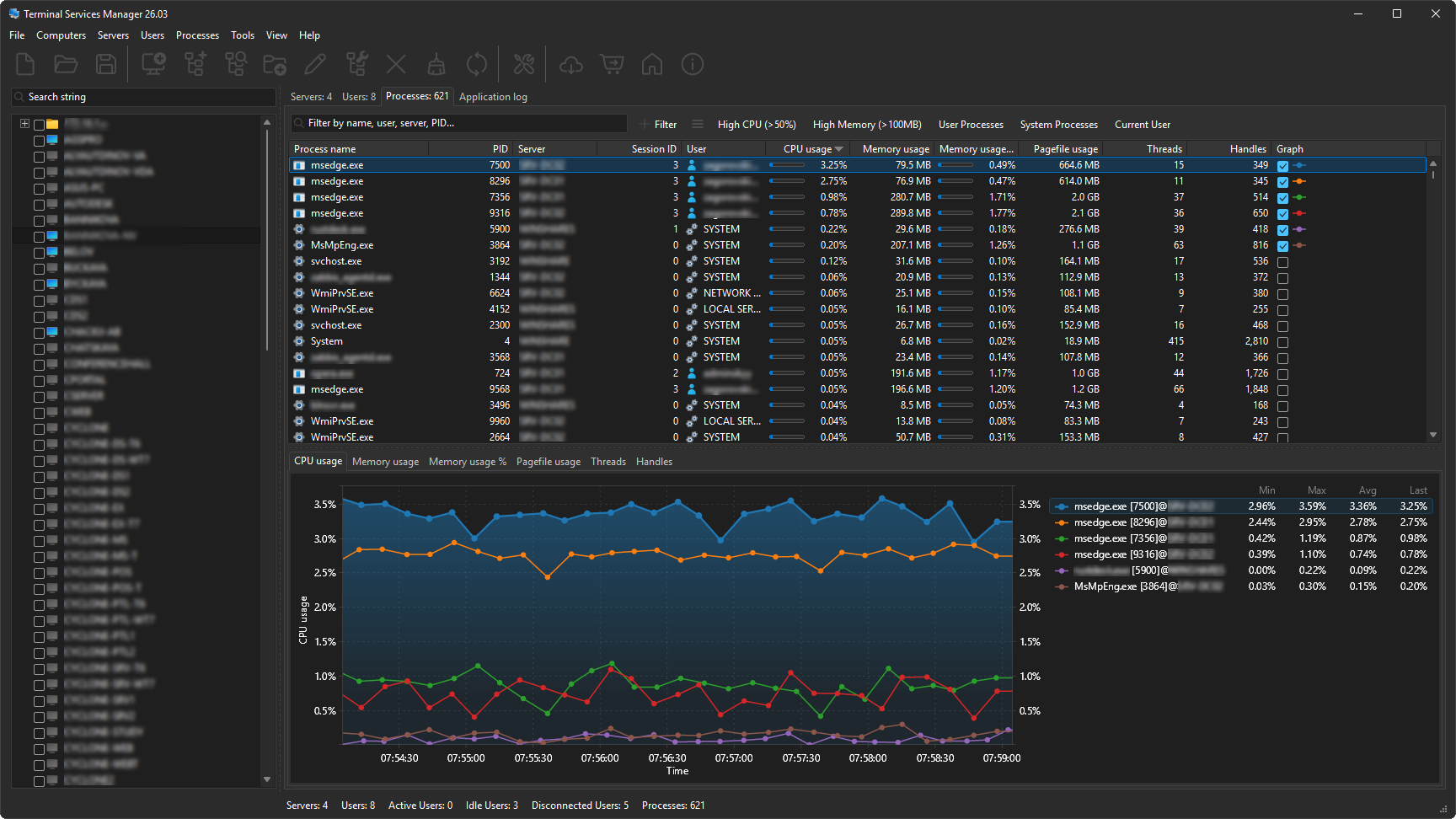Image resolution: width=1456 pixels, height=819 pixels.
Task: Click the shopping cart purchase icon
Action: [612, 64]
